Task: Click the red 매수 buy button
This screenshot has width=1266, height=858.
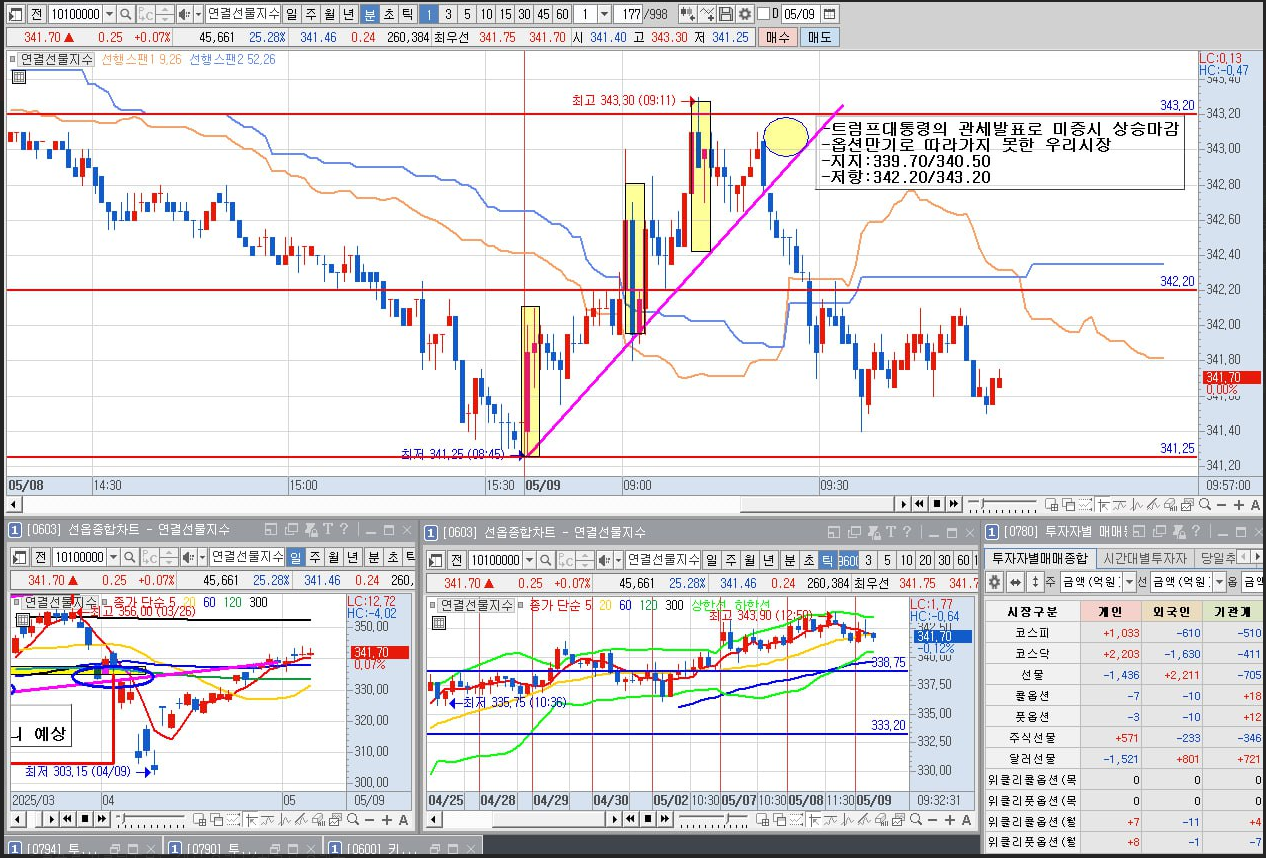Action: click(777, 37)
